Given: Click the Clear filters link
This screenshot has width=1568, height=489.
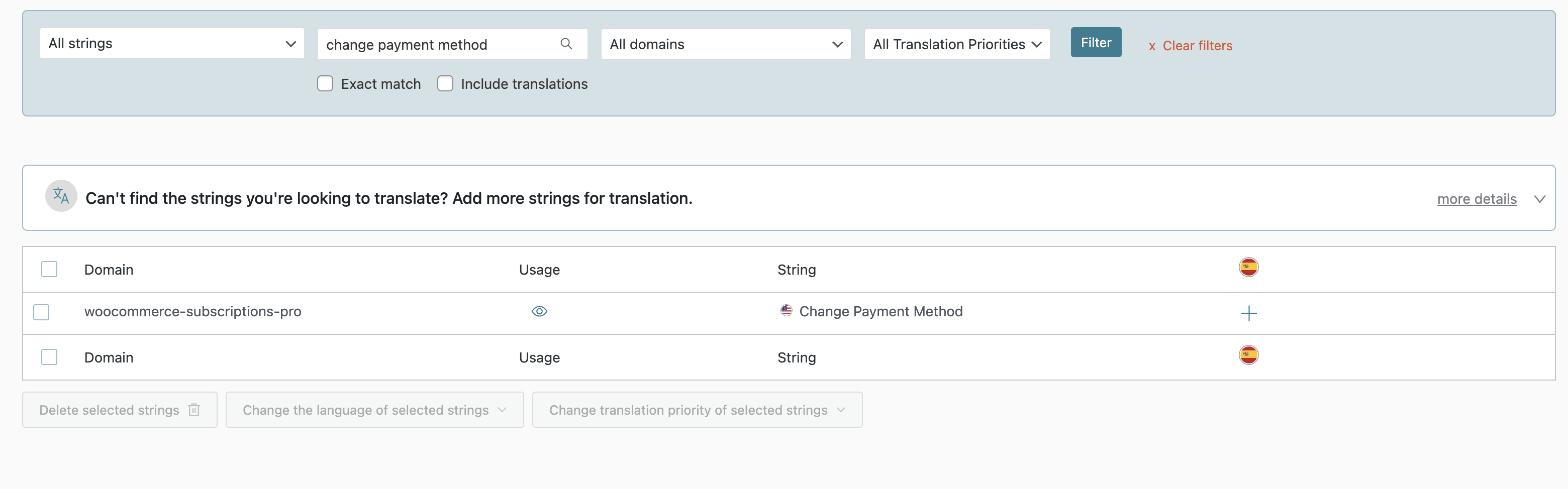Looking at the screenshot, I should [x=1190, y=46].
